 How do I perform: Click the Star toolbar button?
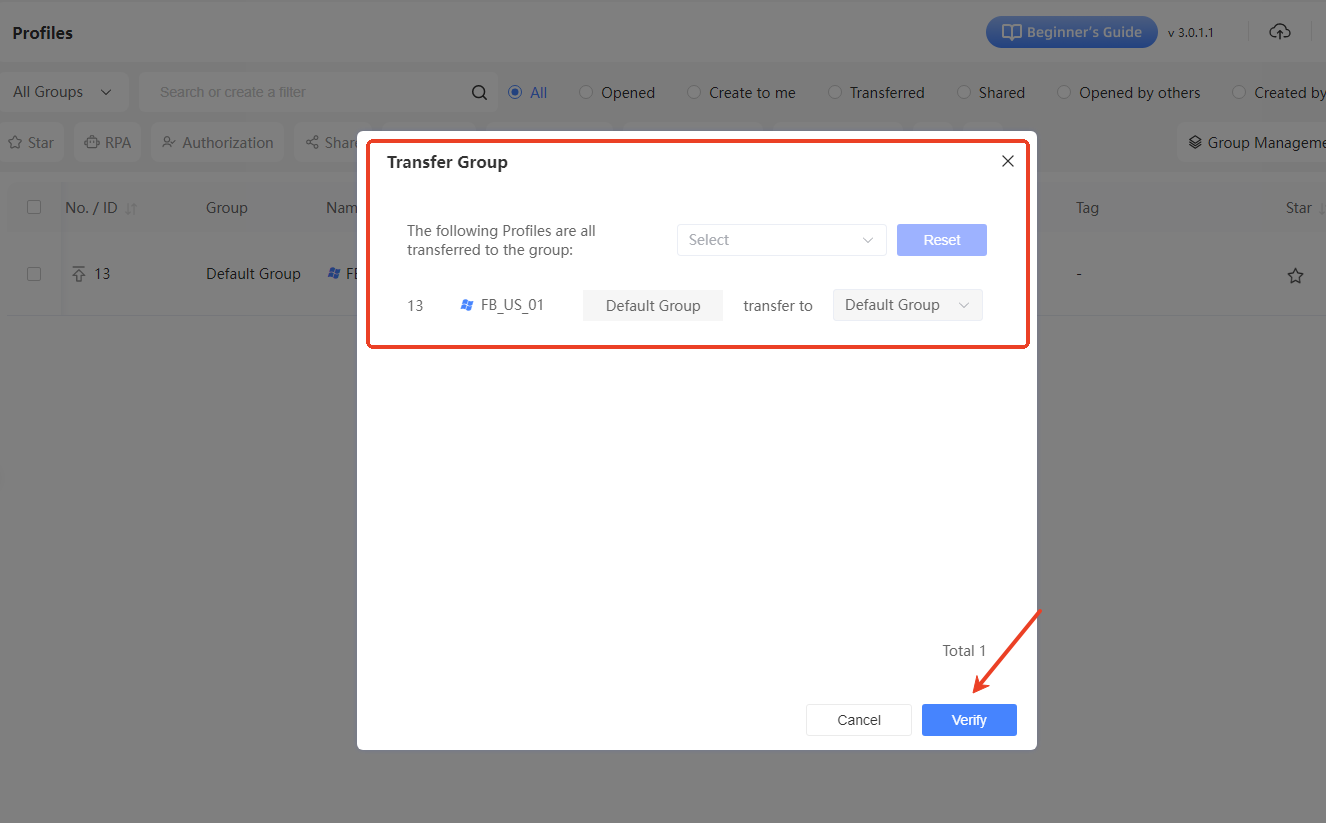pos(31,143)
